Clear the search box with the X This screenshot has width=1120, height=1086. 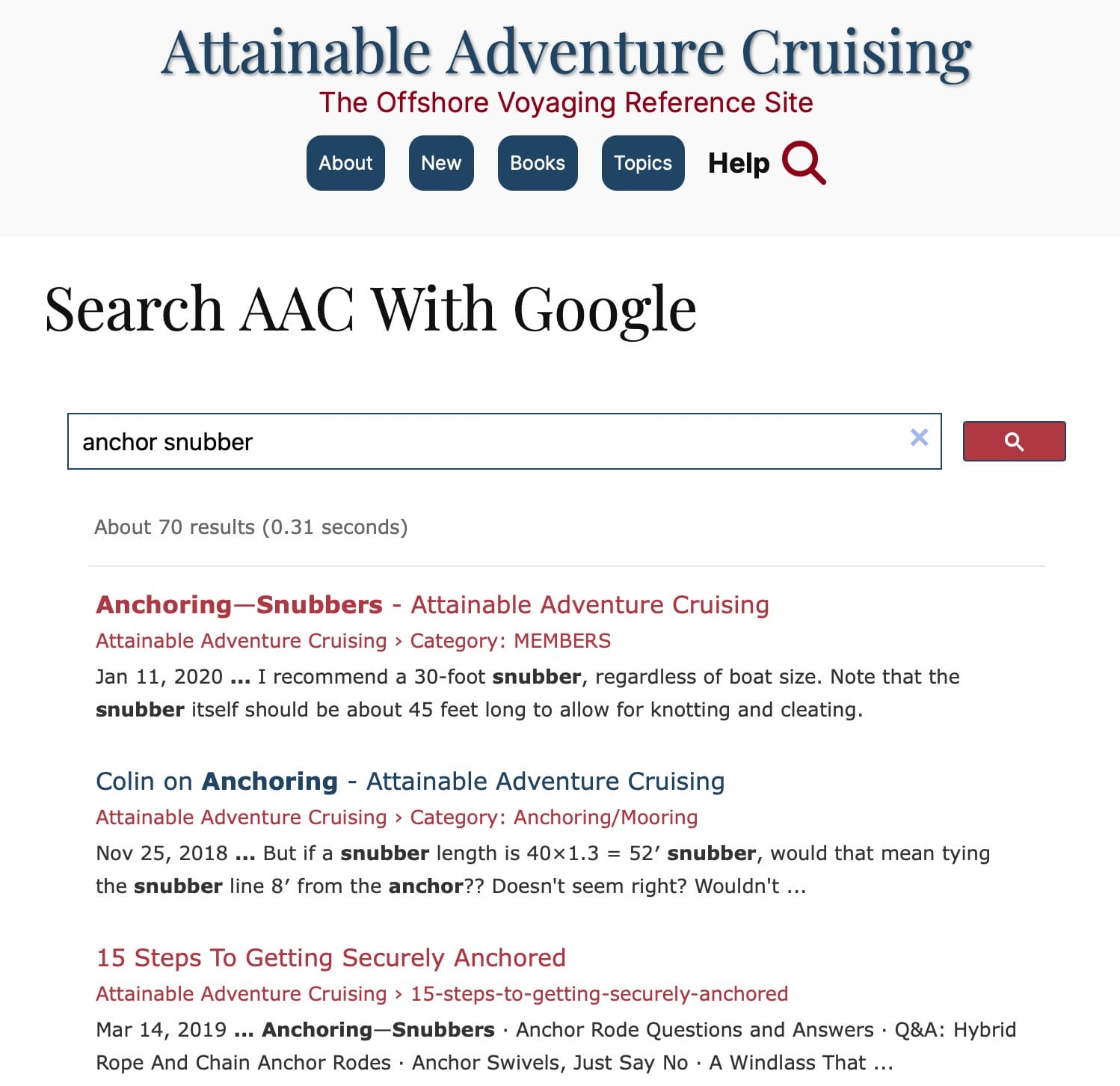click(919, 438)
